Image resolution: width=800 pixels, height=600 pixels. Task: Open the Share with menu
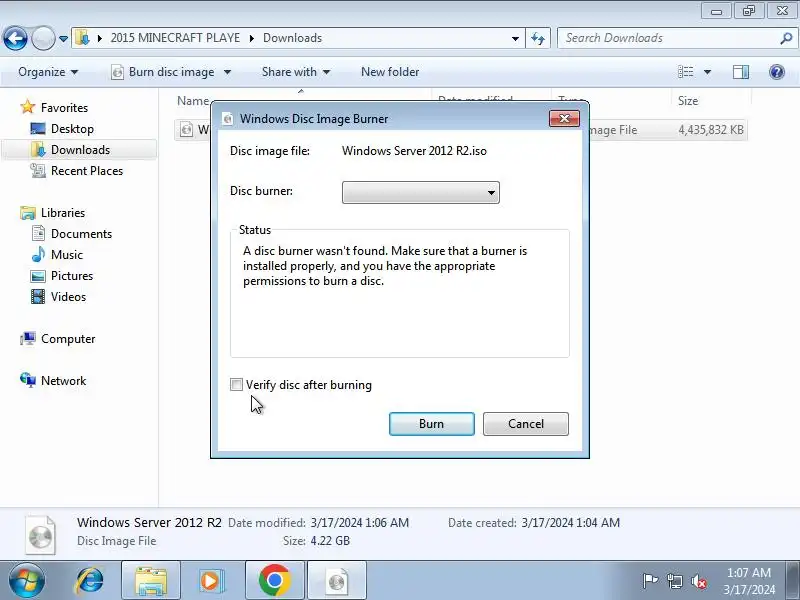point(296,72)
